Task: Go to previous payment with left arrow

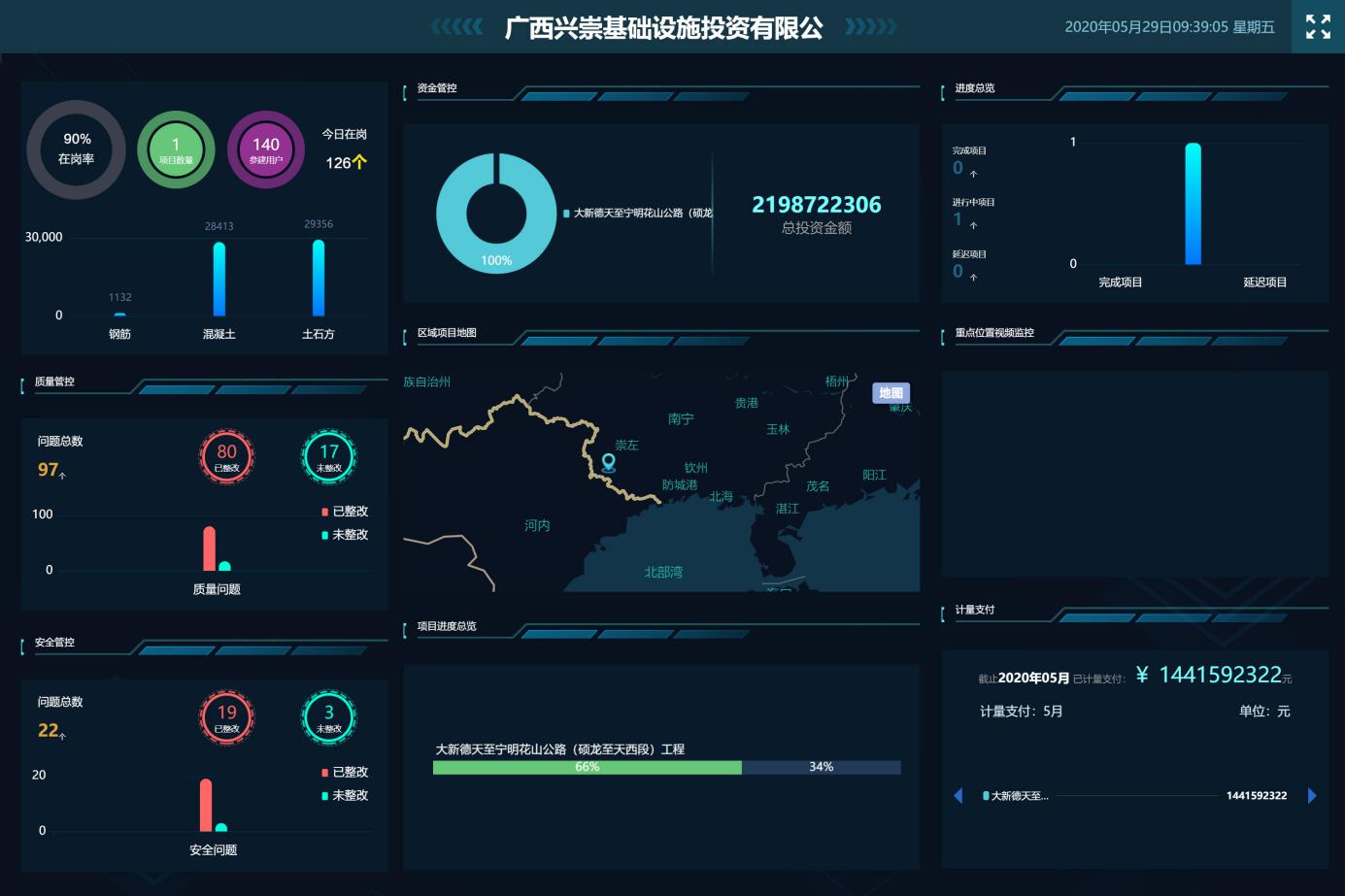Action: [x=958, y=796]
